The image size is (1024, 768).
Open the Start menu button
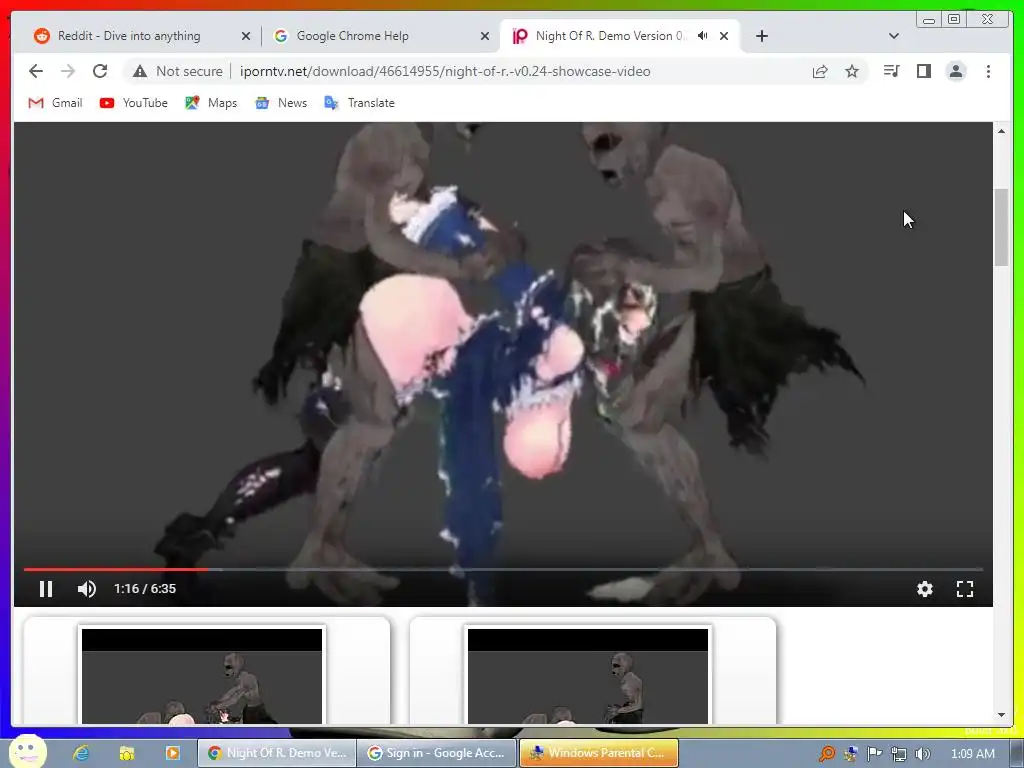(27, 751)
